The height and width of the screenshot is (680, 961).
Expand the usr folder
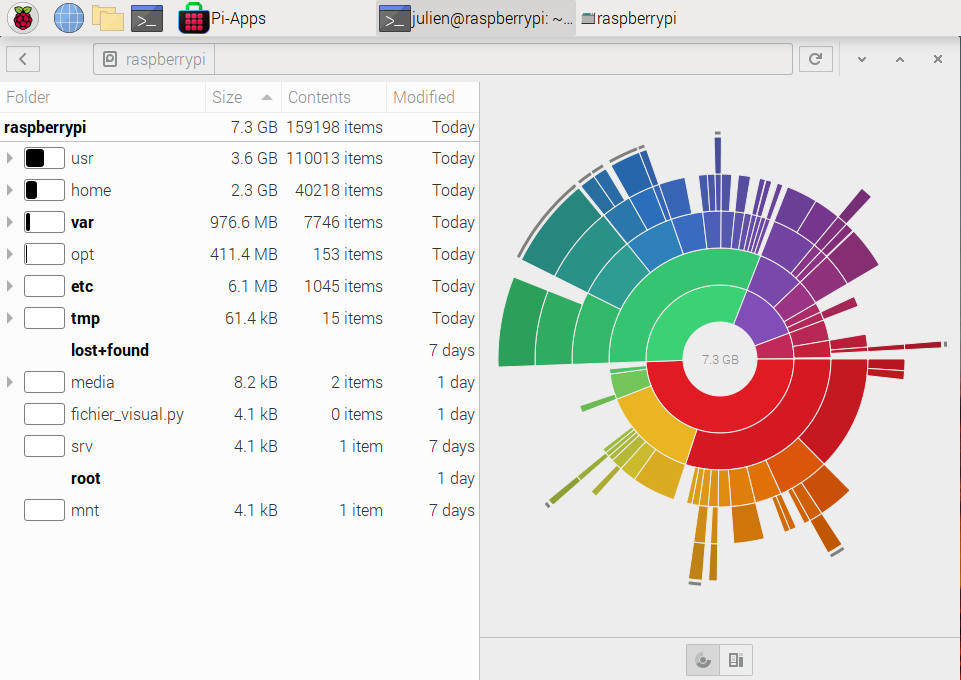click(10, 158)
